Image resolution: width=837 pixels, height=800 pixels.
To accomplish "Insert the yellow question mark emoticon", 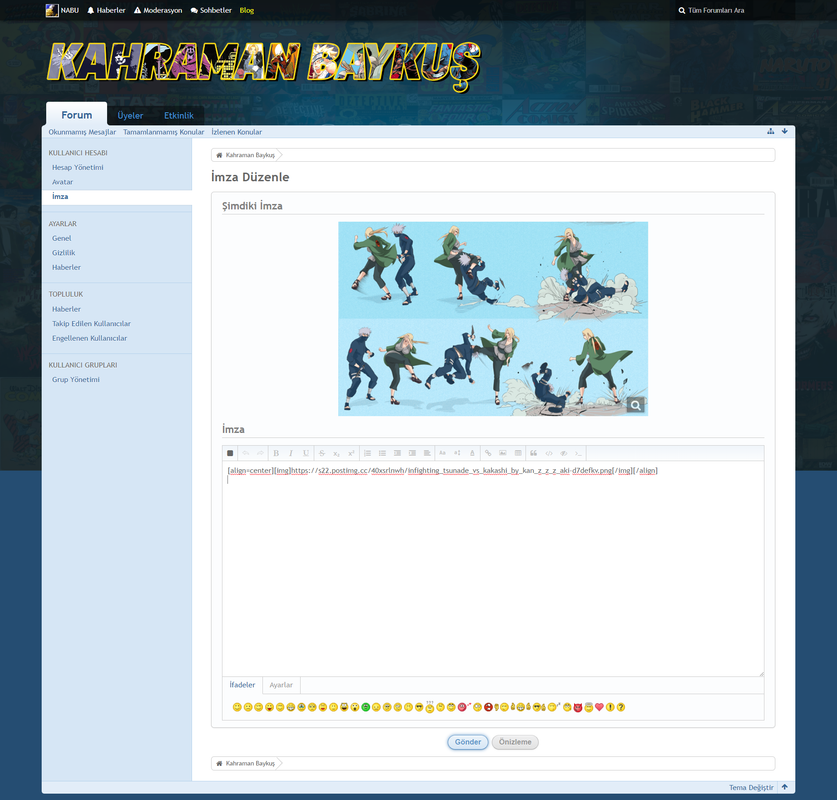I will [621, 707].
